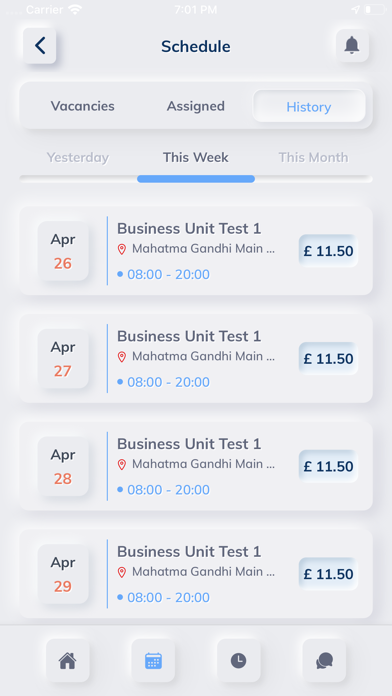Tap the location pin on Apr 26 entry
This screenshot has width=392, height=696.
pos(122,249)
